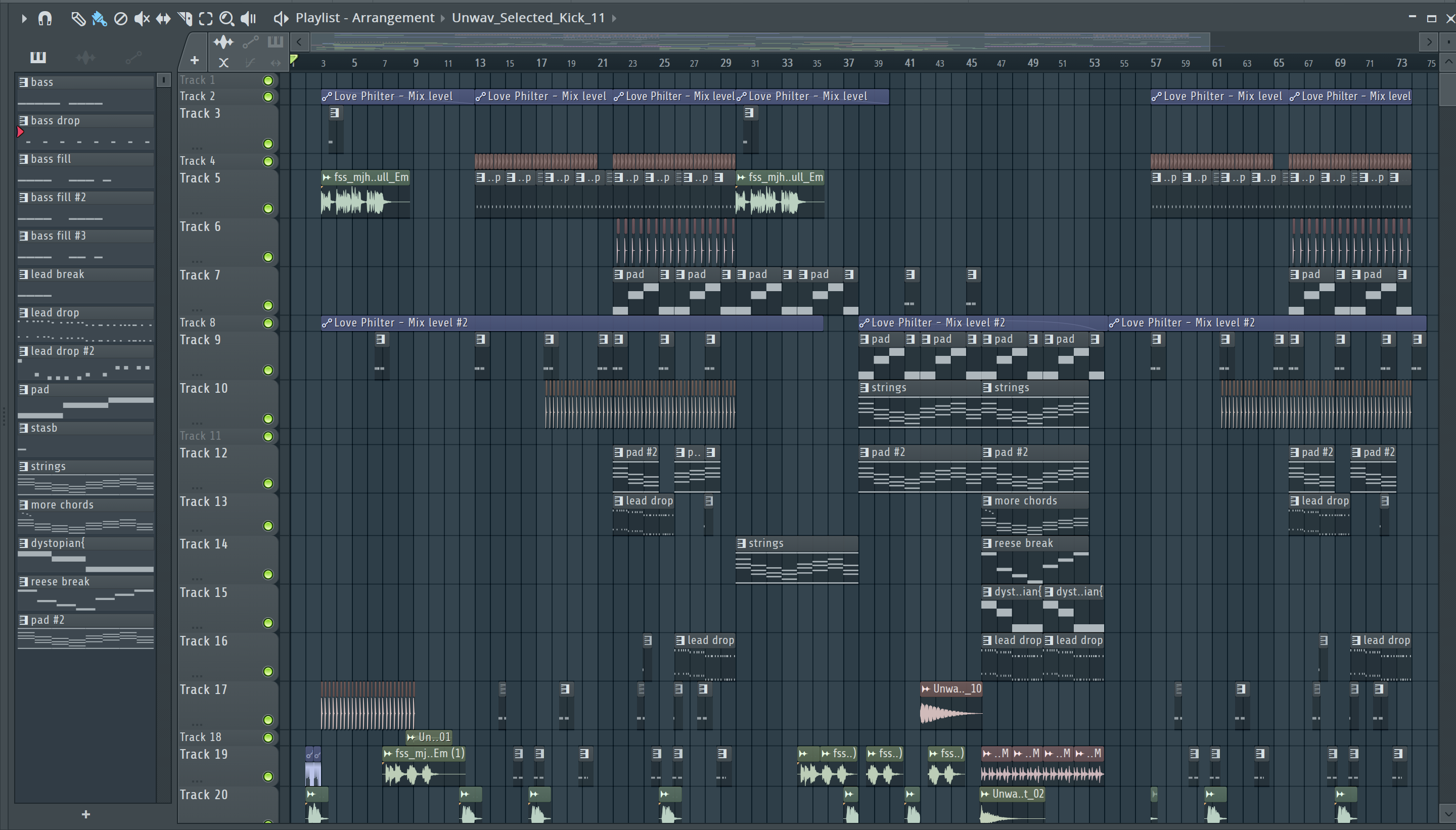Select Track 14 header label
The height and width of the screenshot is (830, 1456).
pyautogui.click(x=204, y=544)
